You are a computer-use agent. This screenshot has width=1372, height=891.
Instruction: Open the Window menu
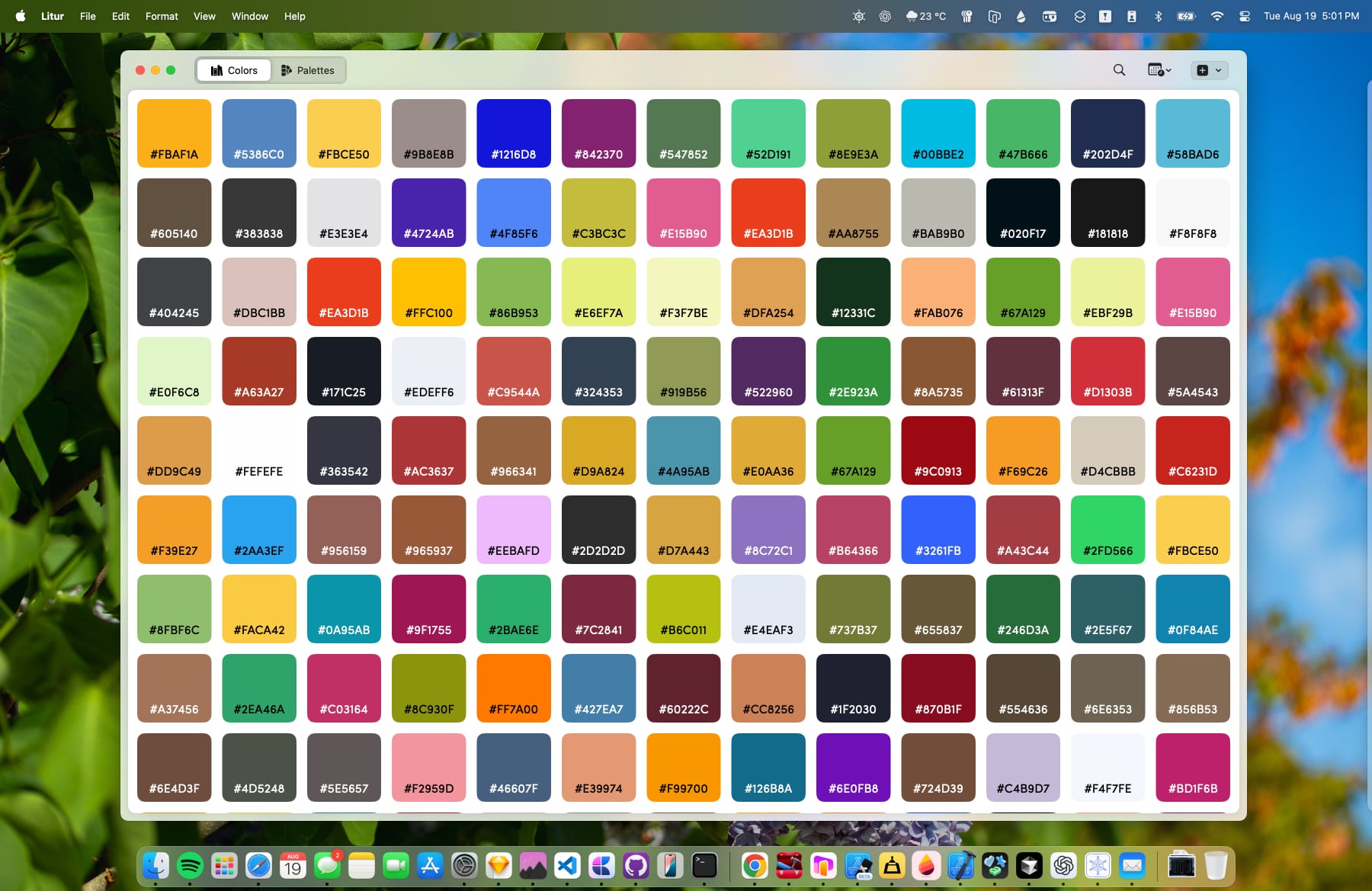click(x=250, y=16)
